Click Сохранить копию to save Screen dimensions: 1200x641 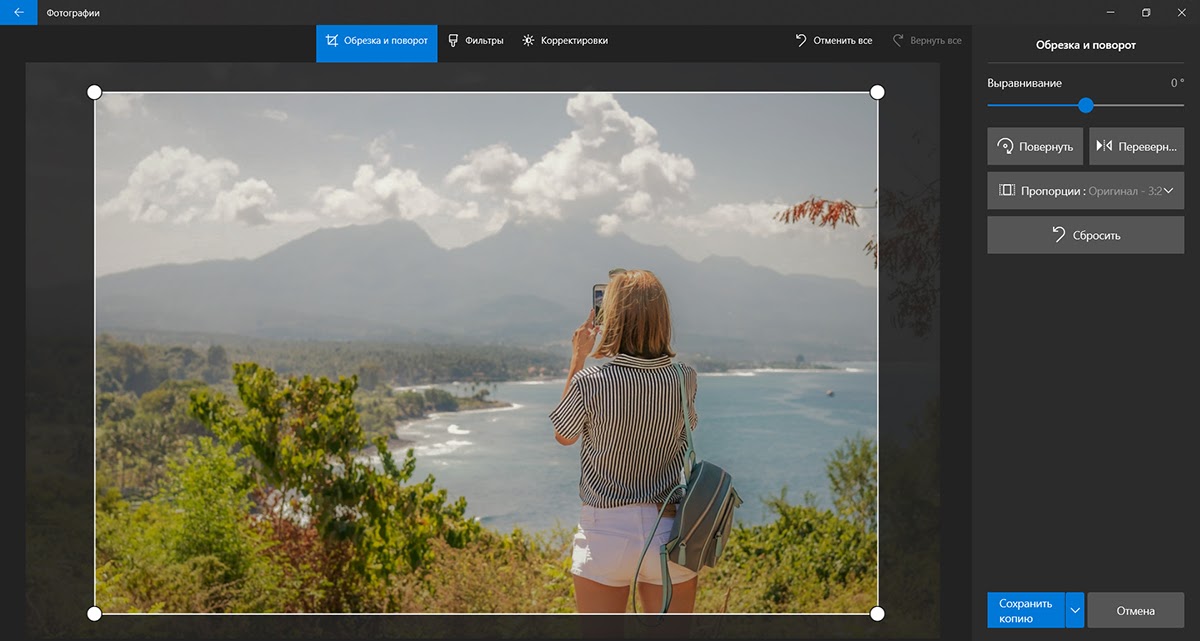[1026, 611]
